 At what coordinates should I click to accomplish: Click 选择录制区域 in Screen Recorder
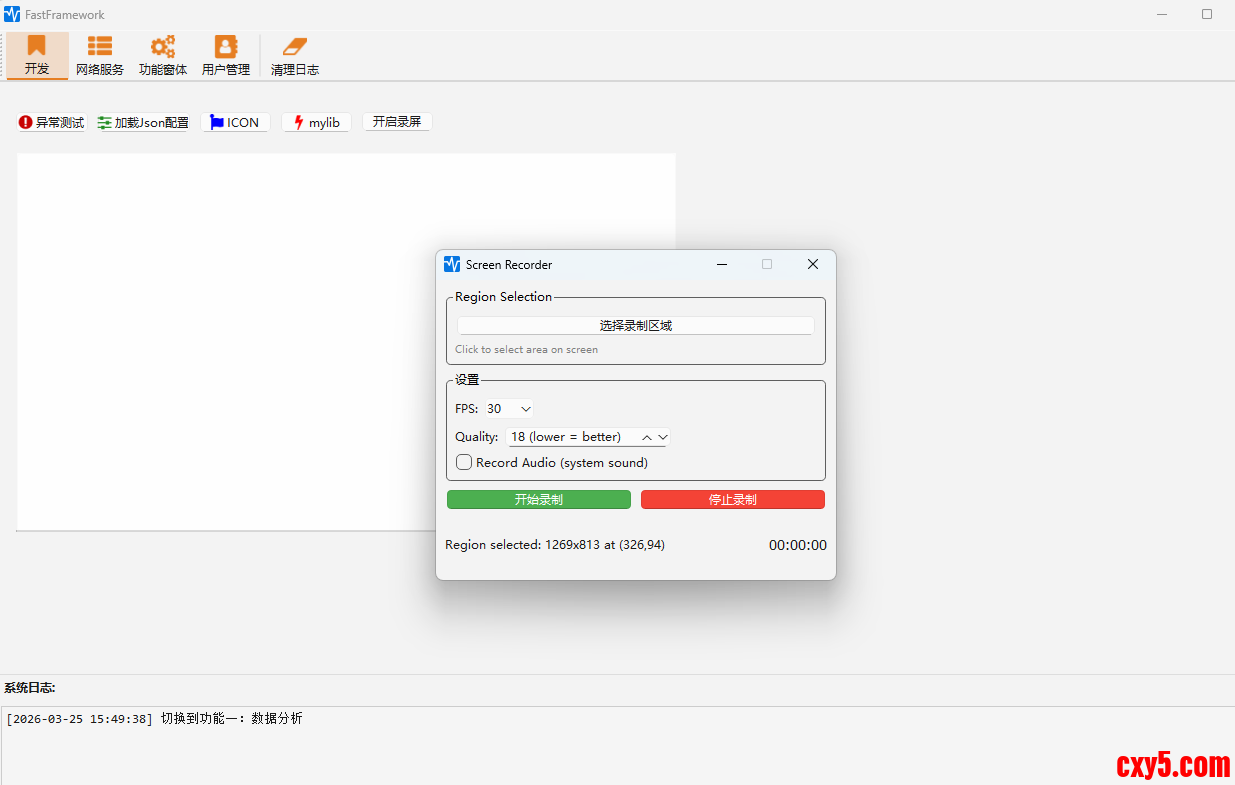pos(636,326)
